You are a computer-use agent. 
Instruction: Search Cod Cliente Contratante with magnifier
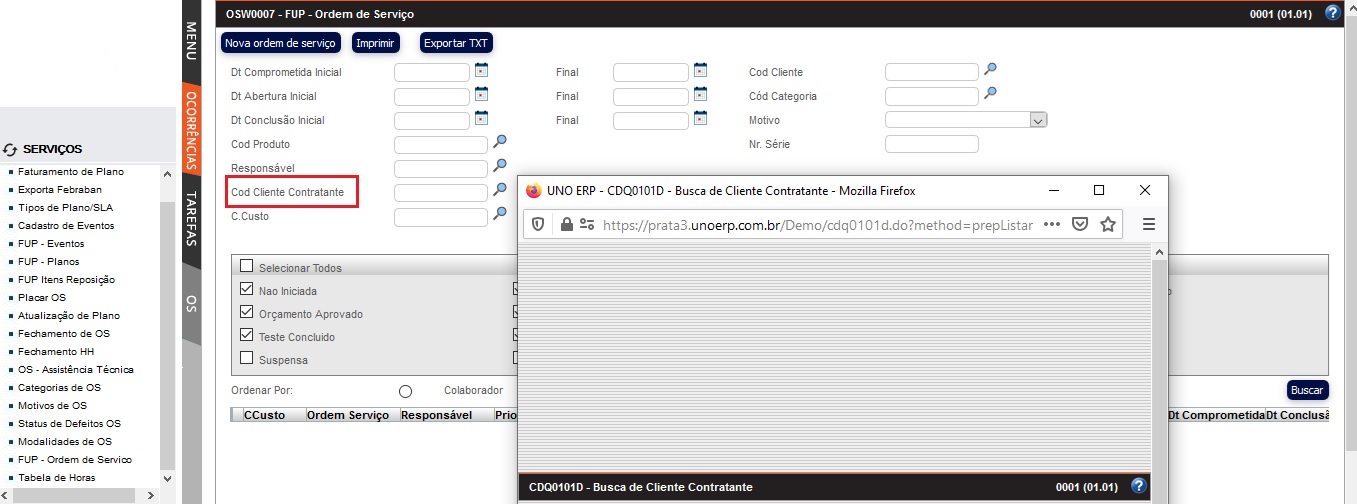(x=501, y=190)
